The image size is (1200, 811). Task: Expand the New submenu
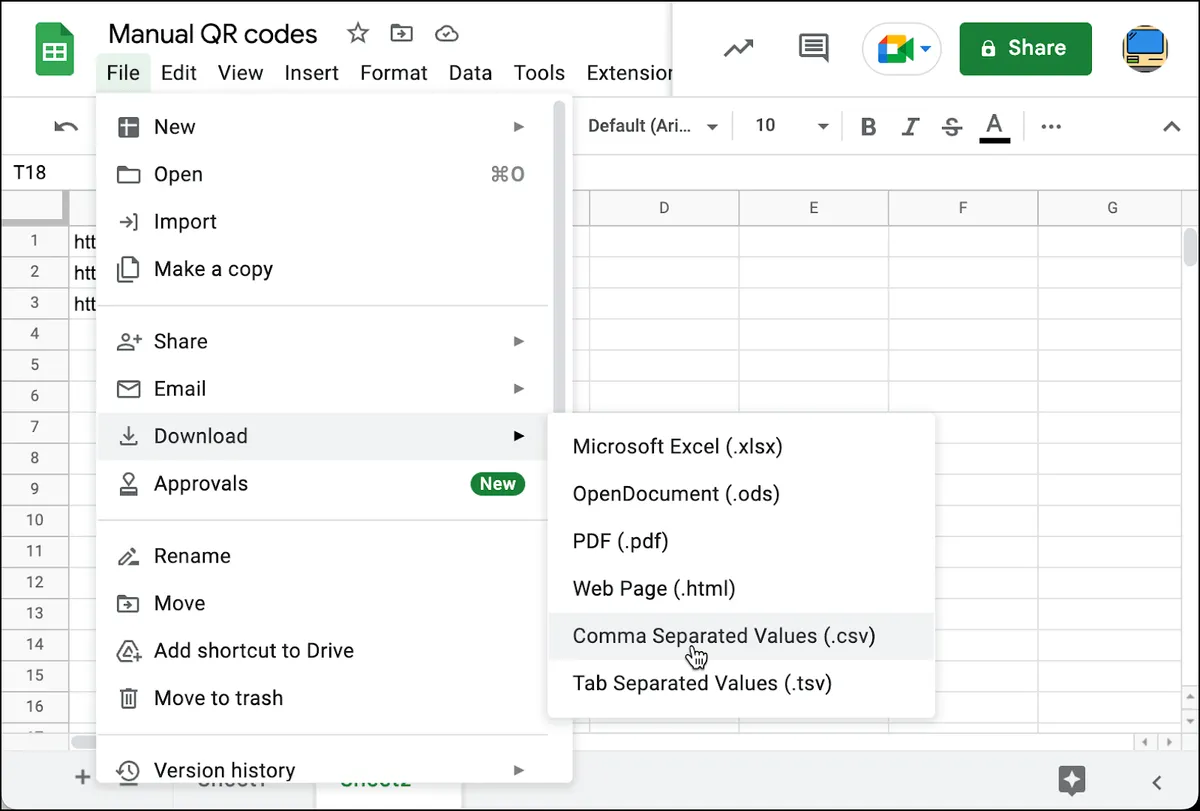[322, 127]
